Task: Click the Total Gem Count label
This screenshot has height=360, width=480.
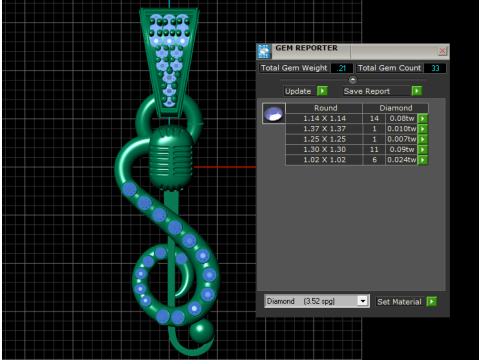Action: click(389, 68)
